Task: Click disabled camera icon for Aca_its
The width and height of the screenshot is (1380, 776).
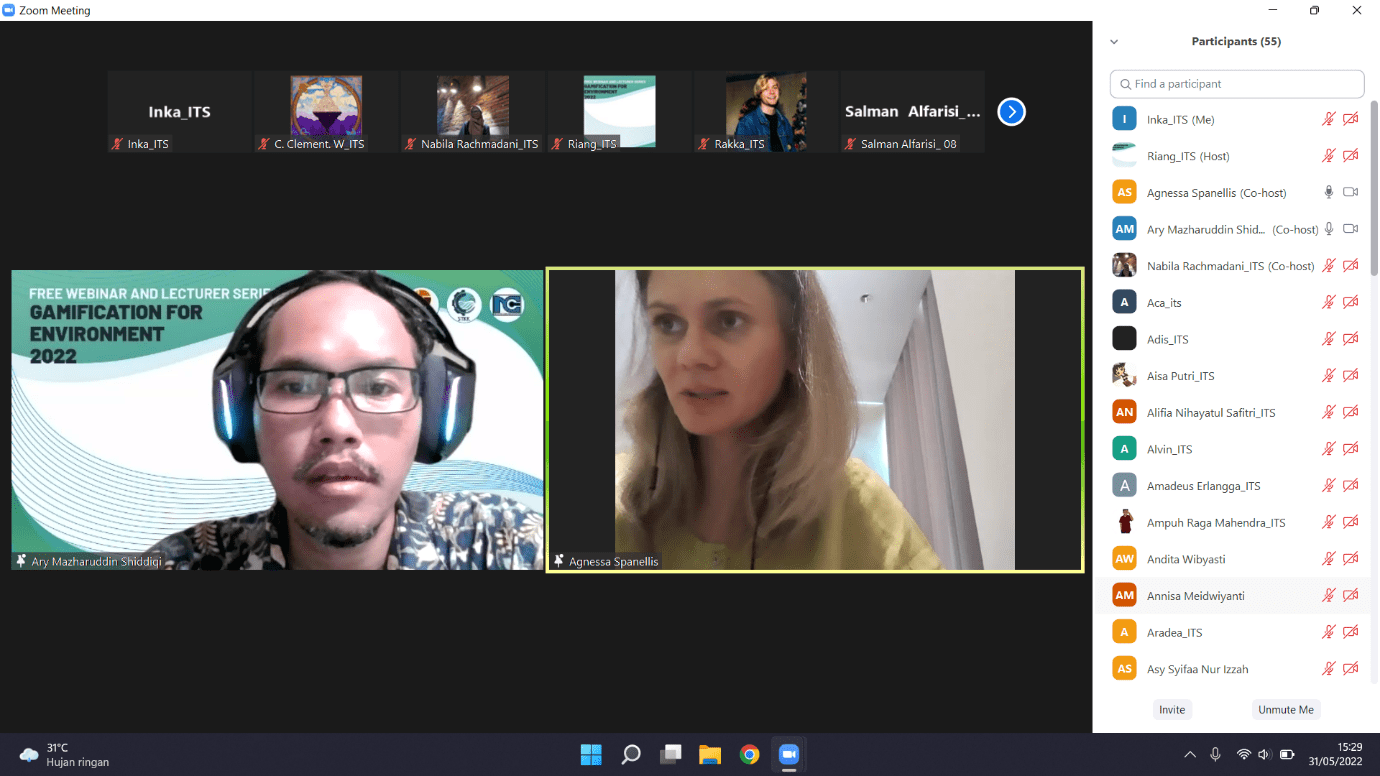Action: [x=1350, y=302]
